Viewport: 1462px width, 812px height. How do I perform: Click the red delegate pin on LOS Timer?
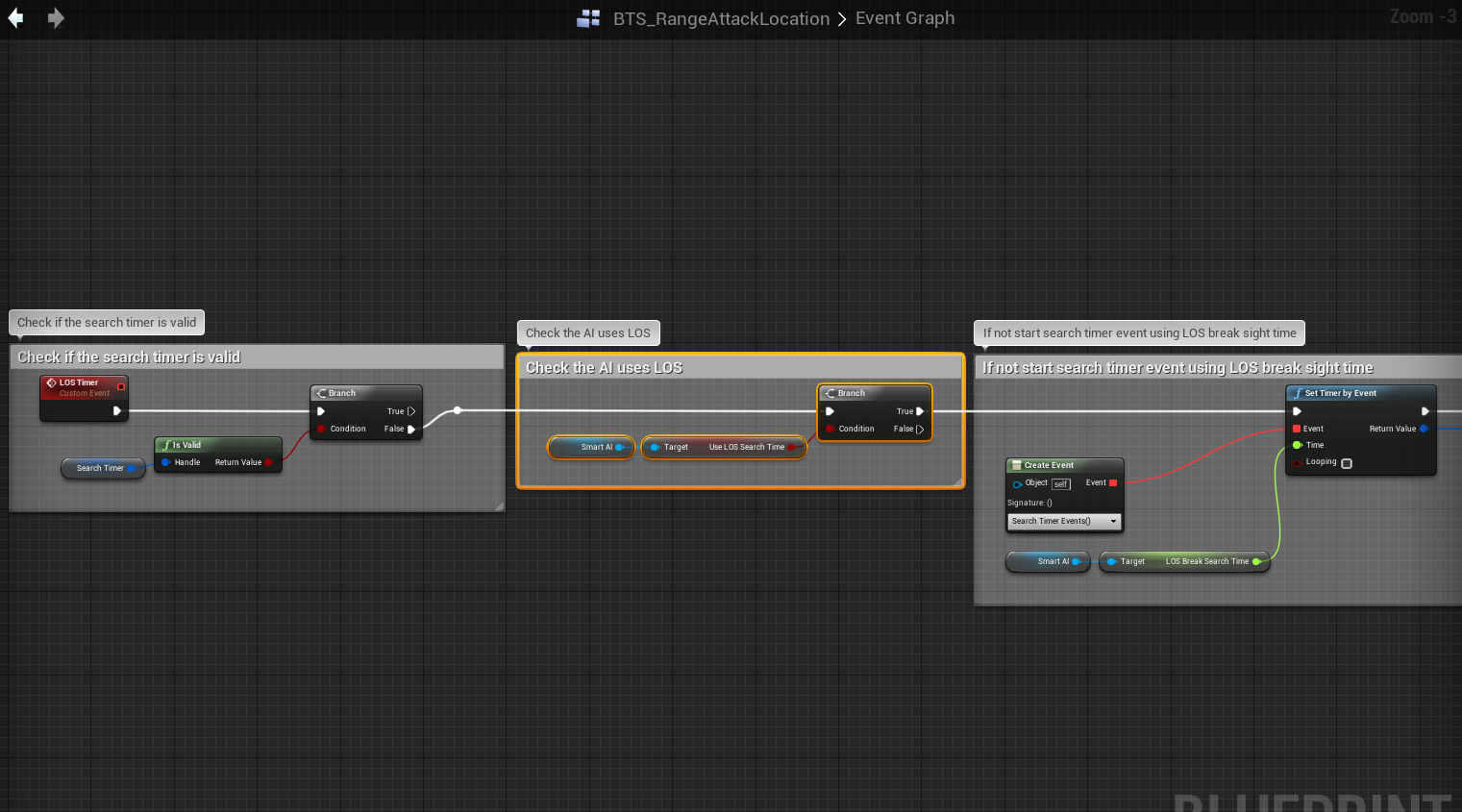(x=120, y=386)
